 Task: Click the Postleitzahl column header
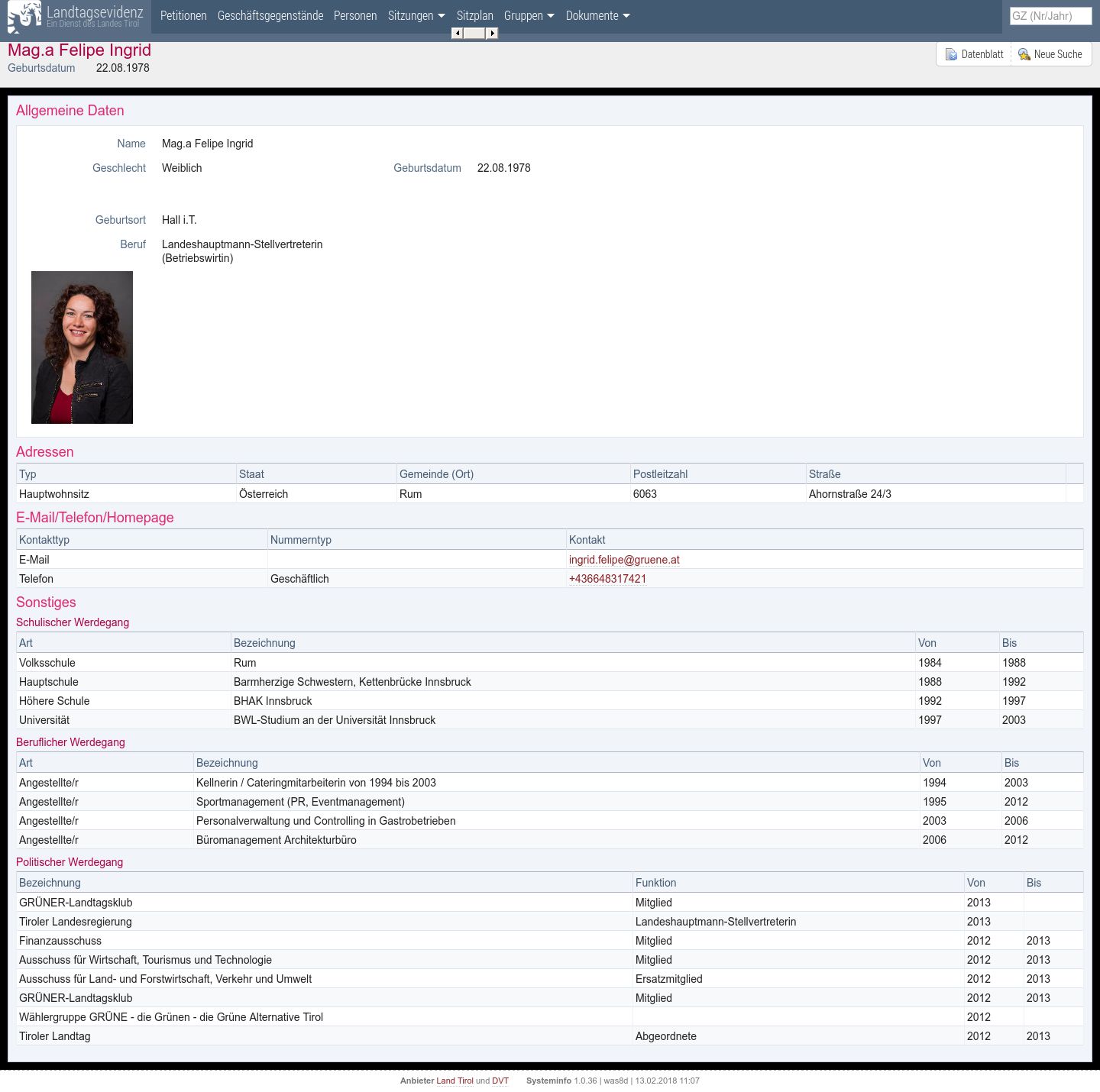tap(718, 474)
